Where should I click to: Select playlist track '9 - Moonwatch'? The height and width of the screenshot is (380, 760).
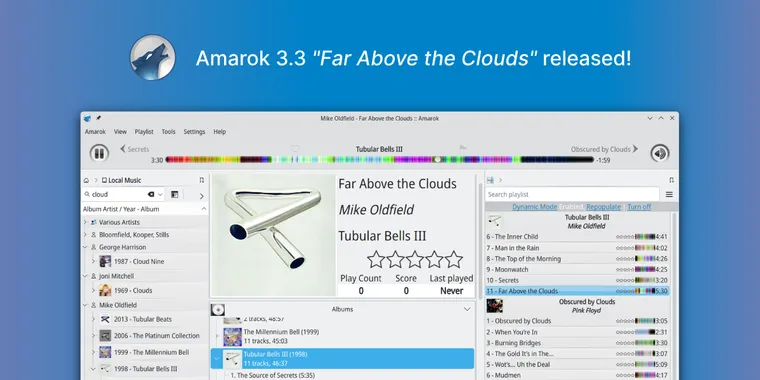(x=577, y=269)
